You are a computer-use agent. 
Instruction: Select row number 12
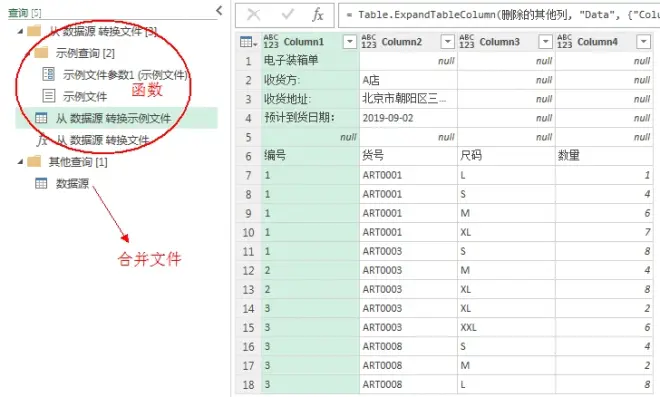pyautogui.click(x=248, y=270)
